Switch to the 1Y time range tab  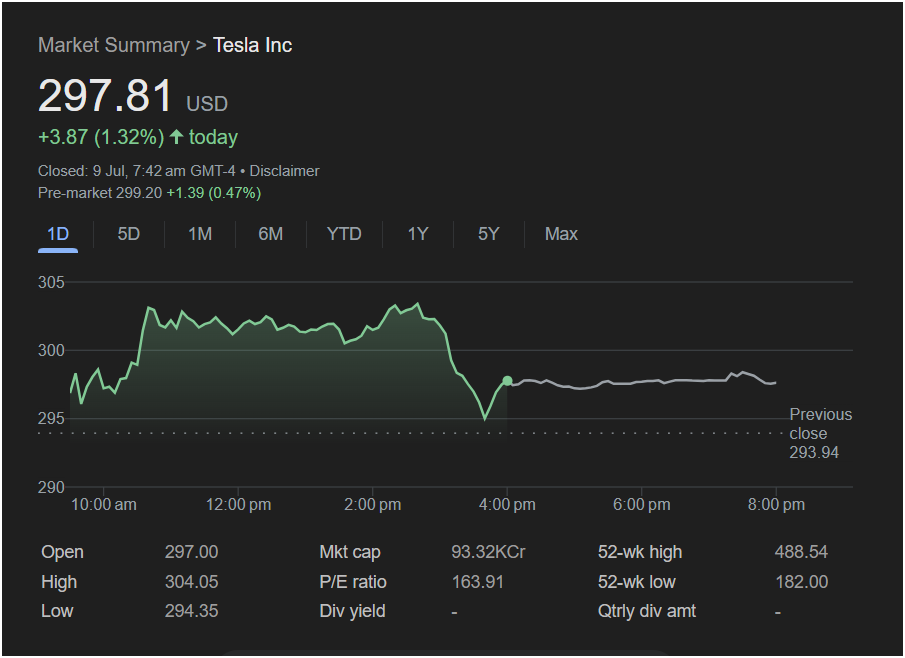[418, 234]
